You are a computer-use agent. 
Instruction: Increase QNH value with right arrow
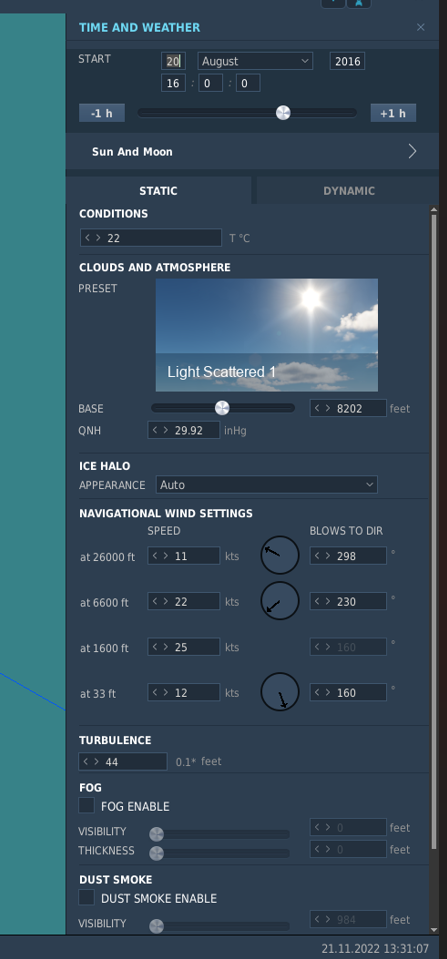[166, 430]
